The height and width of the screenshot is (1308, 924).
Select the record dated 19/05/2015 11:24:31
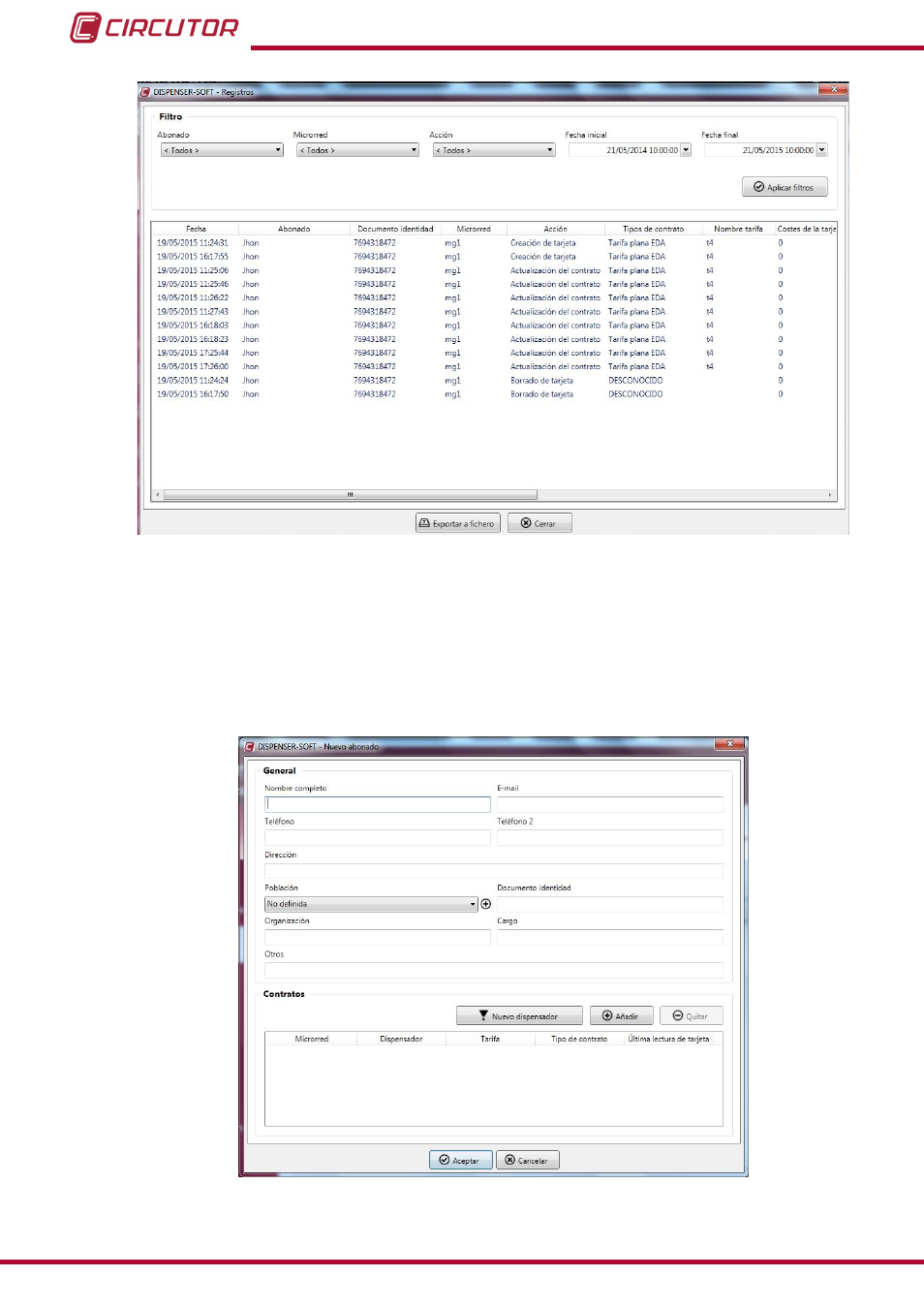click(x=494, y=243)
